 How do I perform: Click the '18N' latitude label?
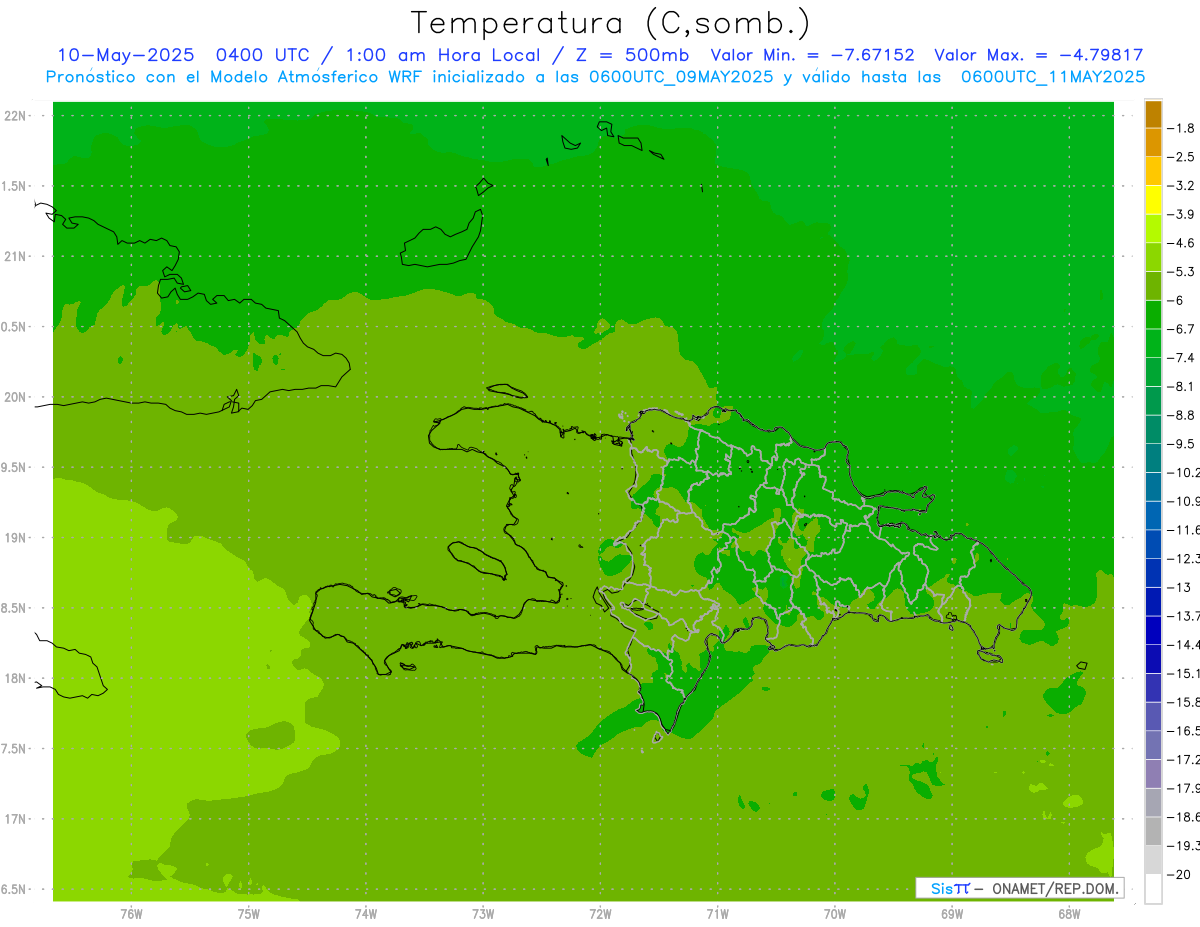15,678
